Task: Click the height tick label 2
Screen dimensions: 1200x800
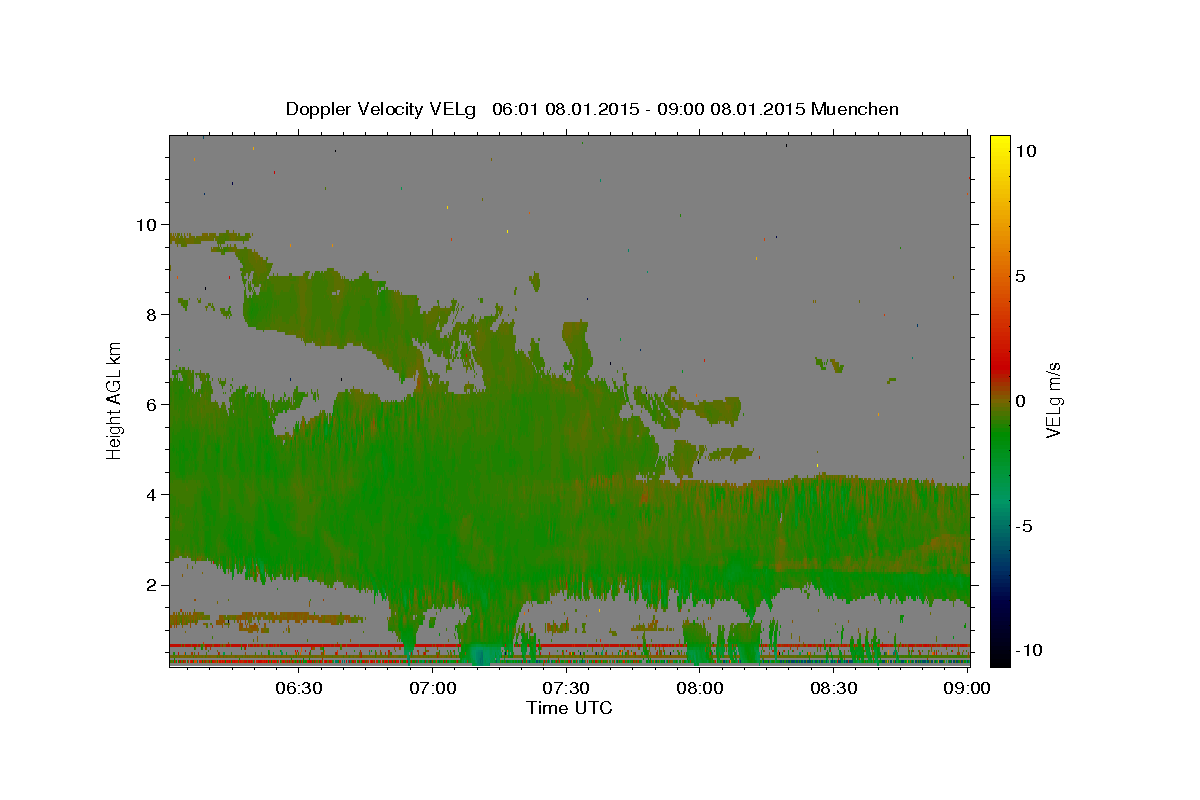Action: [x=151, y=584]
